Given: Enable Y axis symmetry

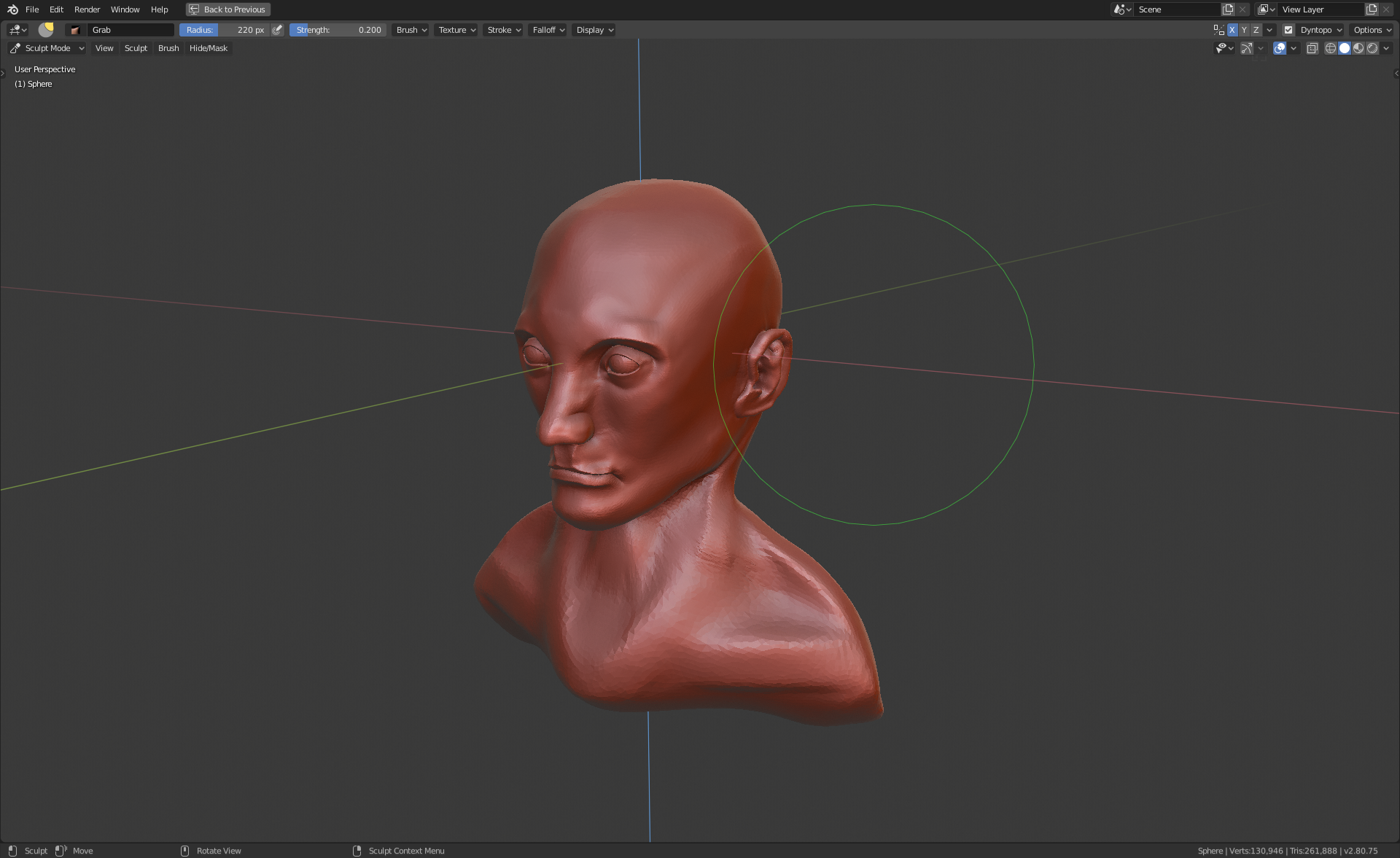Looking at the screenshot, I should click(x=1244, y=30).
